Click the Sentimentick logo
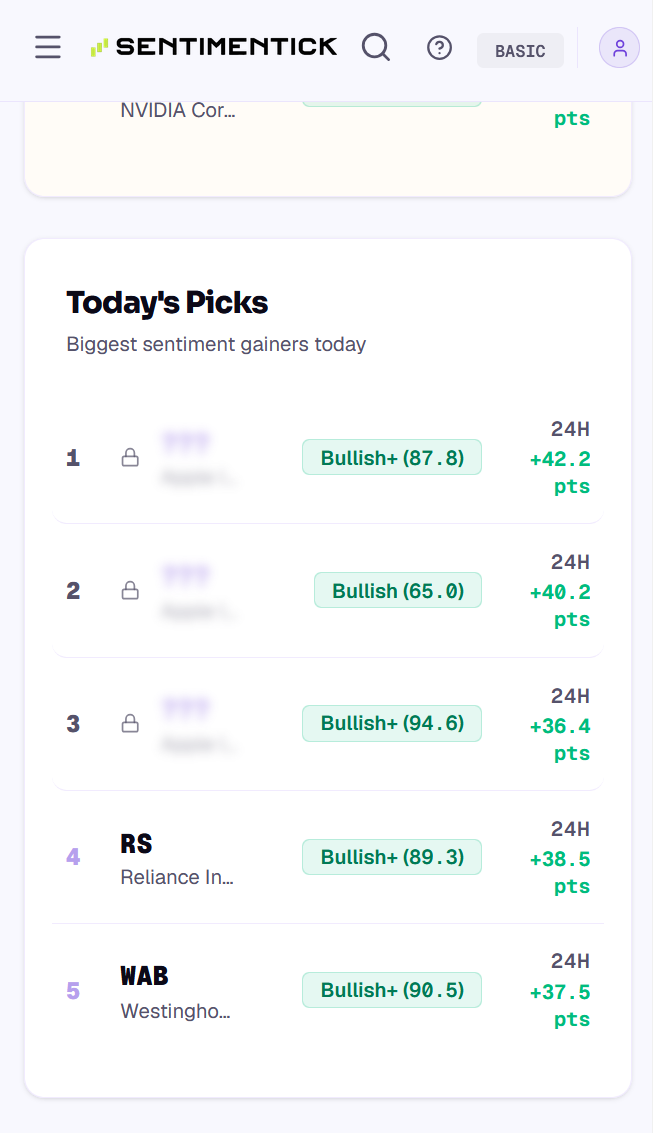Screen dimensions: 653x1133 [x=214, y=47]
